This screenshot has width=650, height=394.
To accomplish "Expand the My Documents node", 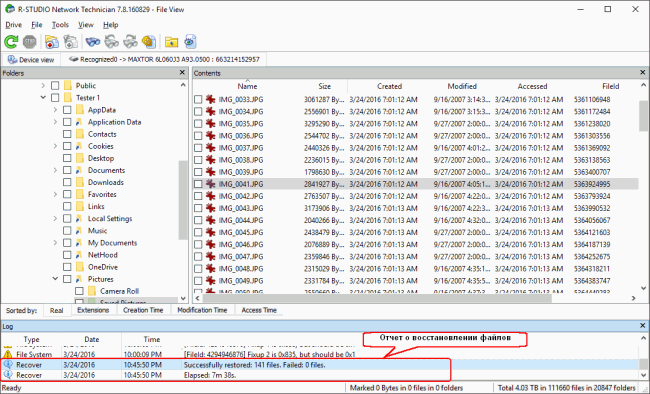I will coord(55,243).
